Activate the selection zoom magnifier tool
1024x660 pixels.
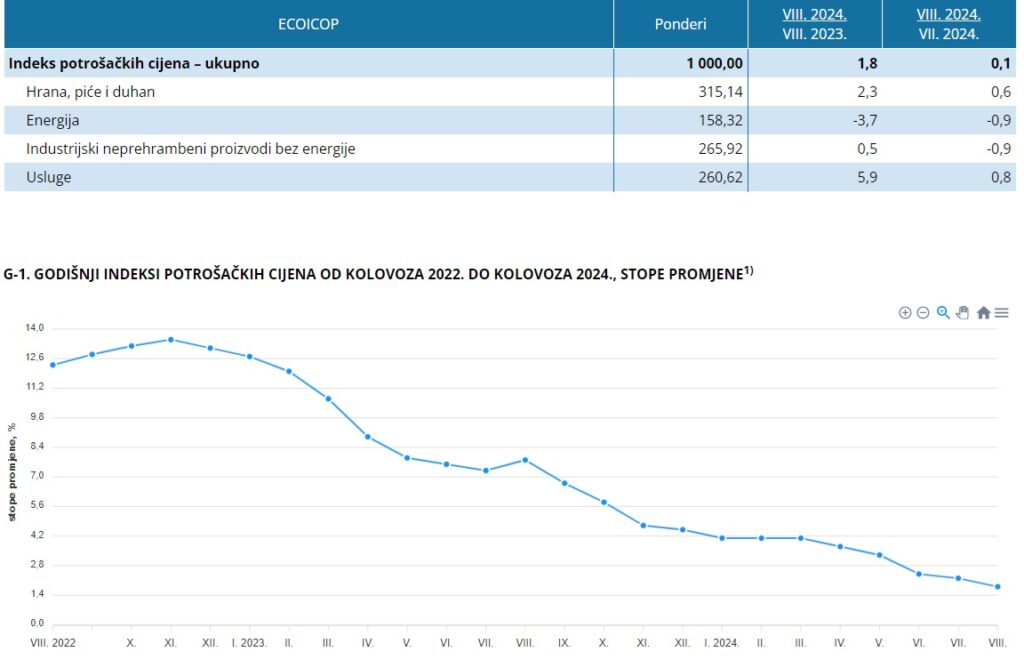pyautogui.click(x=943, y=313)
